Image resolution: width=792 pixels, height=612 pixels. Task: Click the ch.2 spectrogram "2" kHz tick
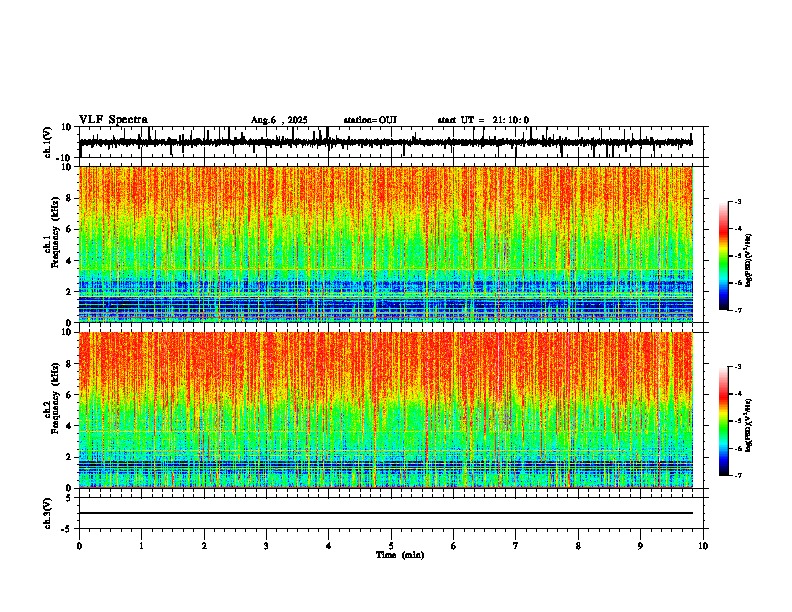coord(70,457)
